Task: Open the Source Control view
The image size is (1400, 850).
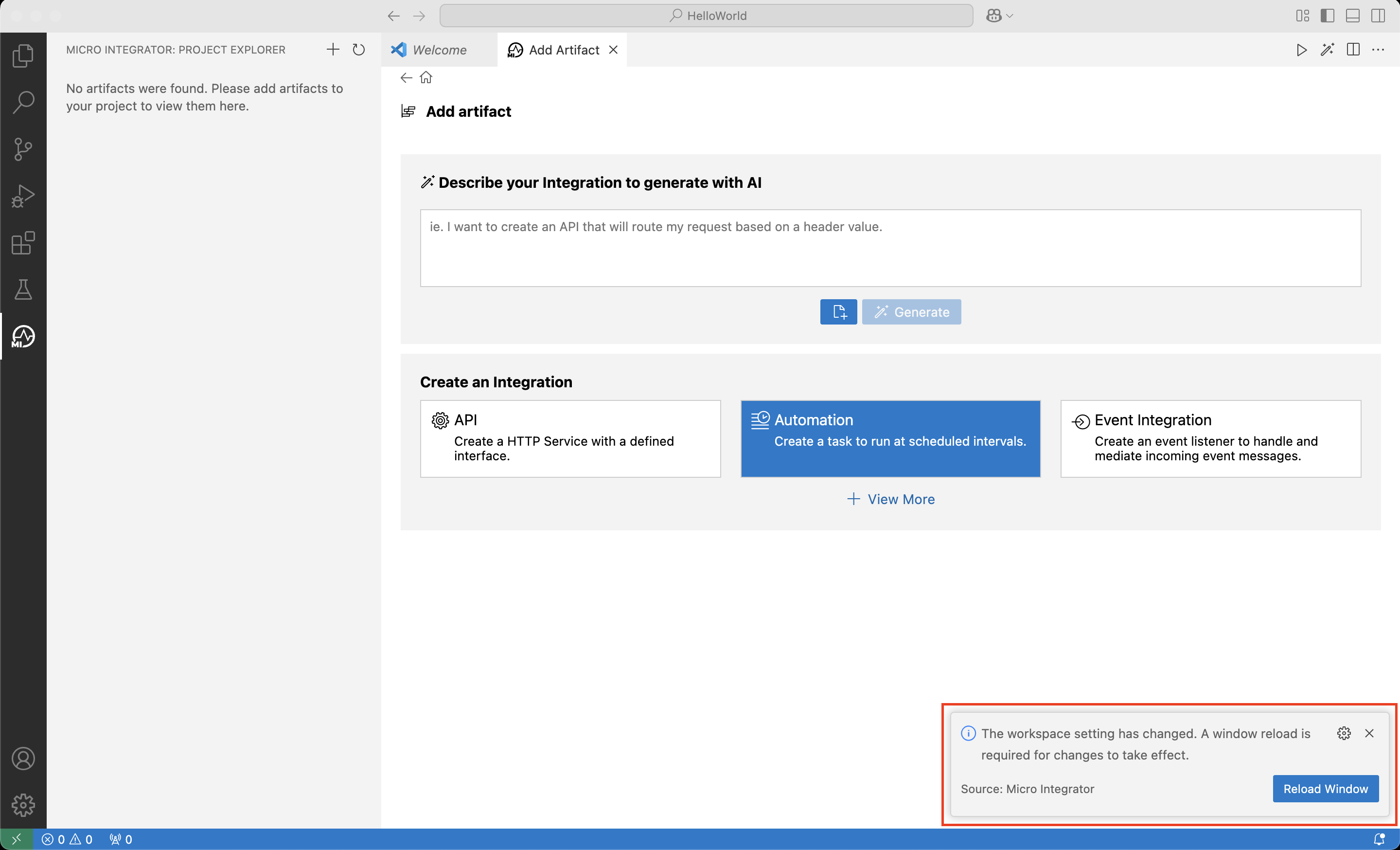Action: 23,149
